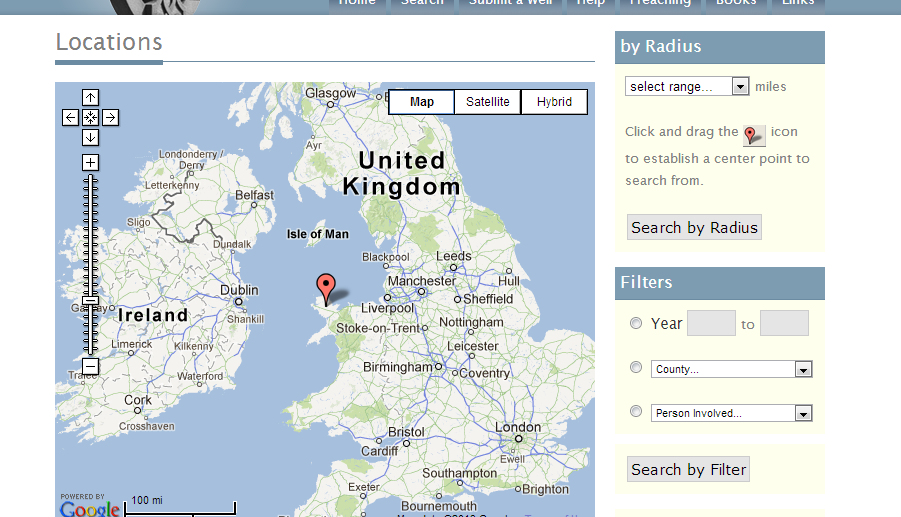The image size is (901, 517).
Task: Pan the map left with the arrow
Action: point(70,118)
